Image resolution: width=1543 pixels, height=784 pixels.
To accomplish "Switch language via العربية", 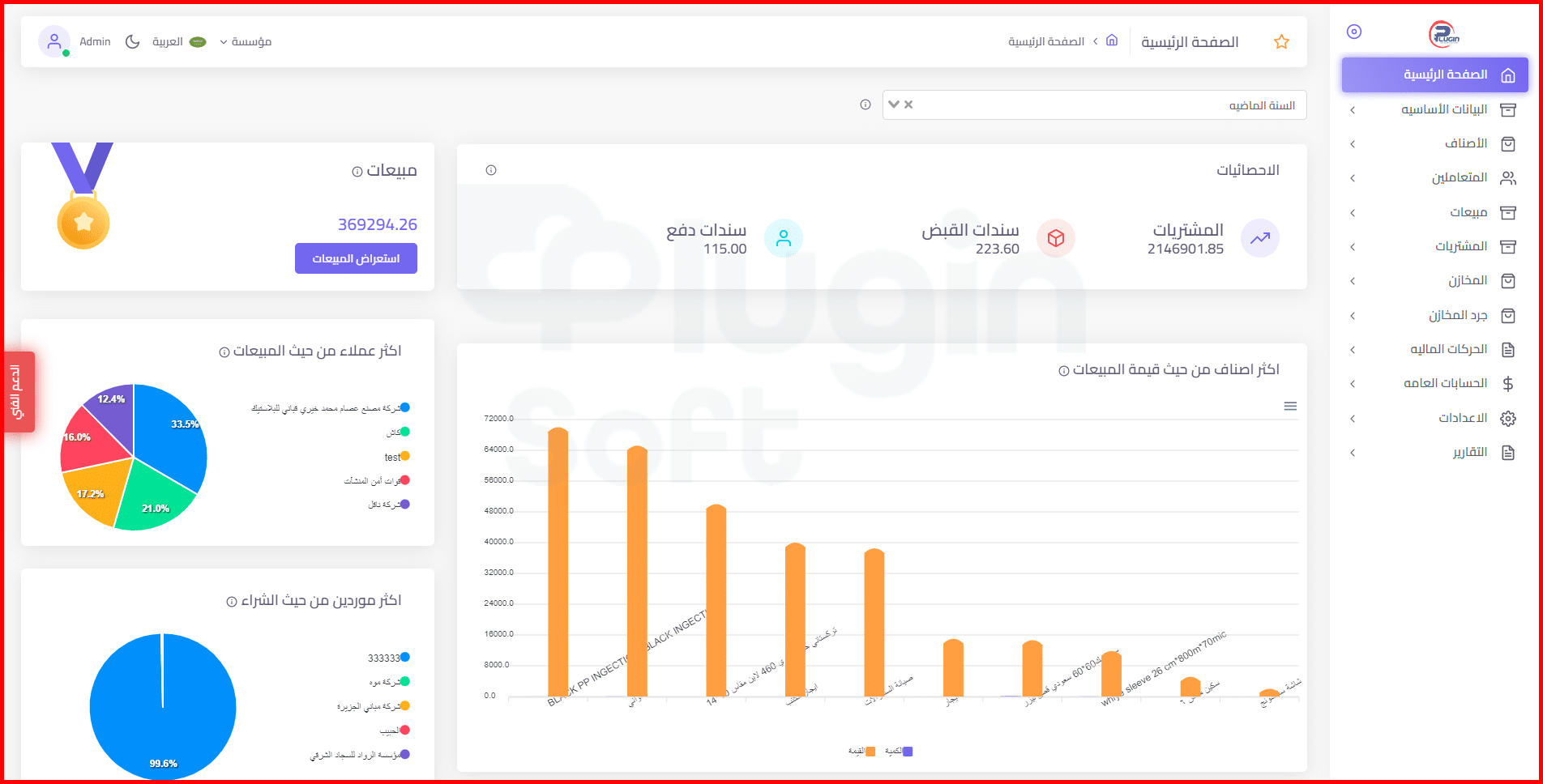I will [168, 41].
